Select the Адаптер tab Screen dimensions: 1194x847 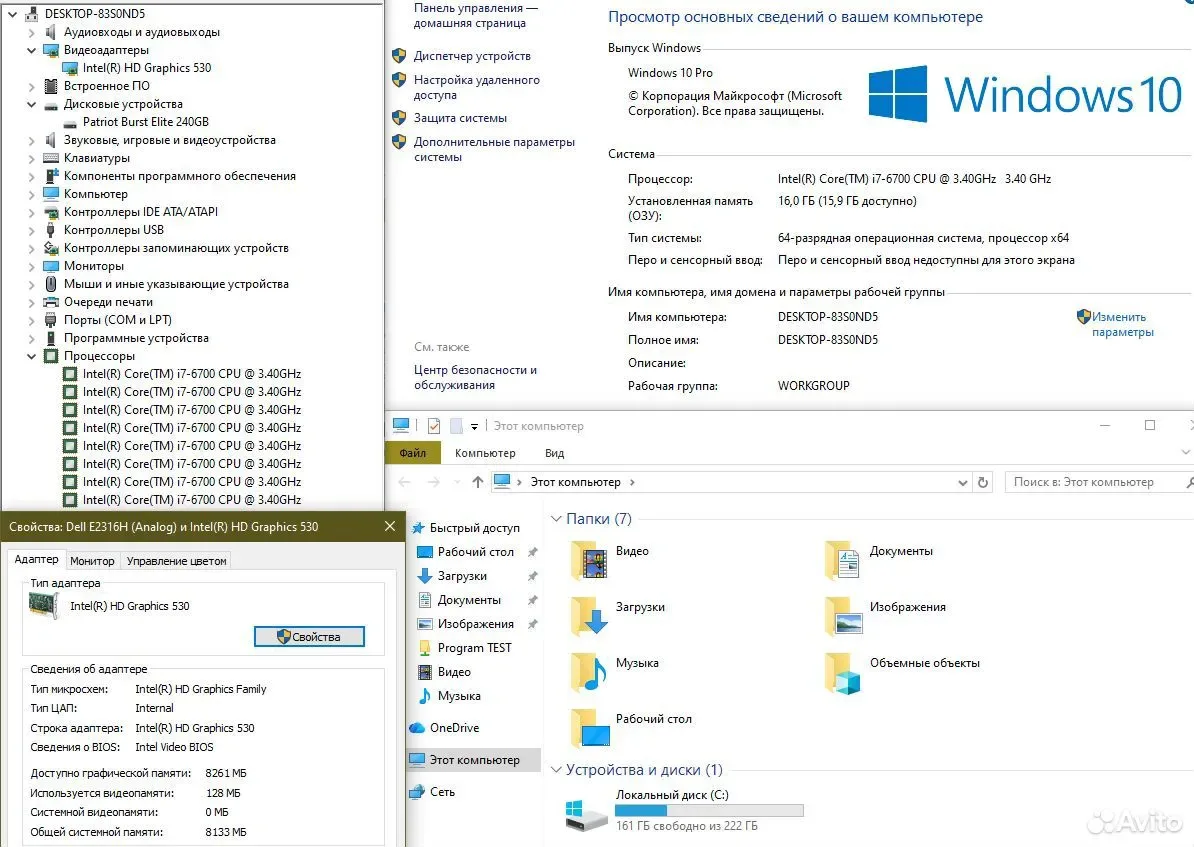(x=36, y=559)
